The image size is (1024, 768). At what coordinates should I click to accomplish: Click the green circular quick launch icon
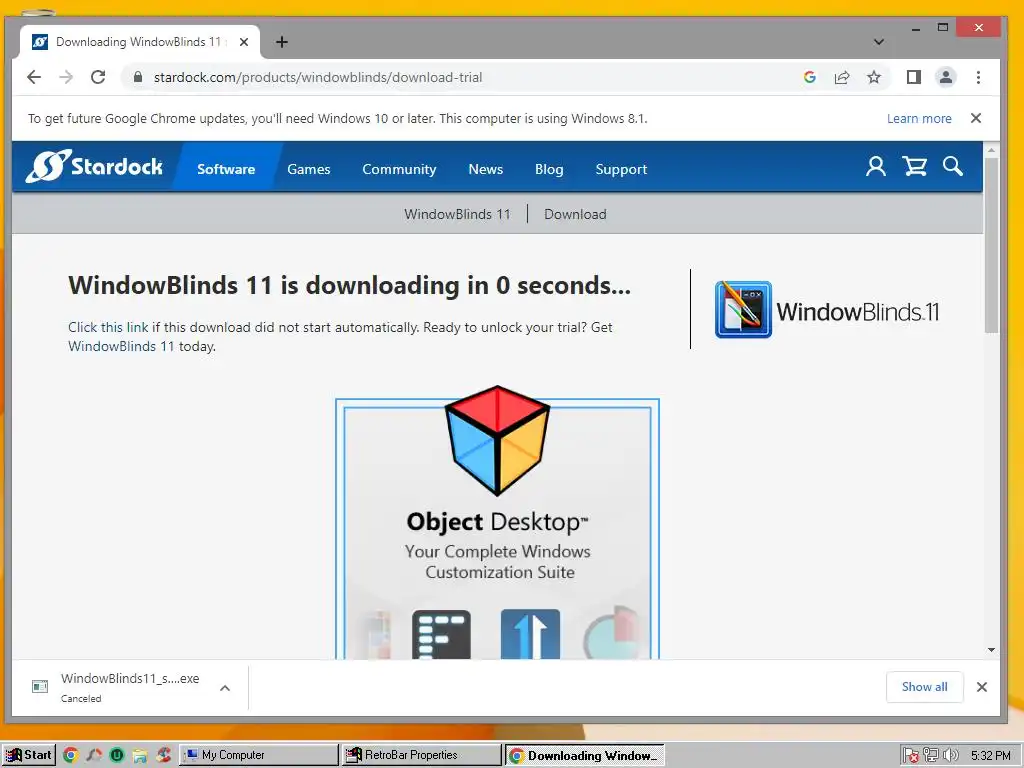click(117, 755)
